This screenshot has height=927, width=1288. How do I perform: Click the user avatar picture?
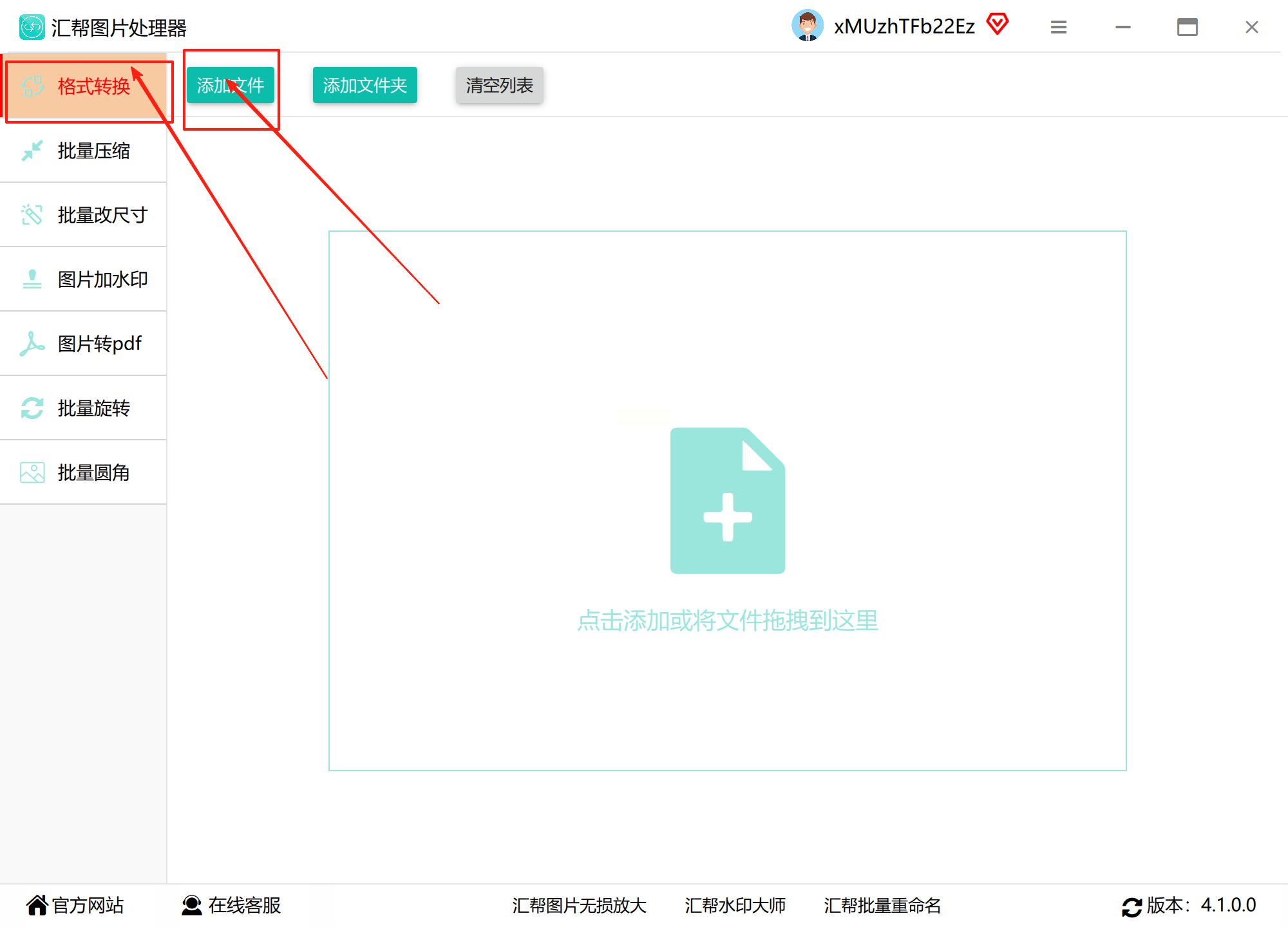807,26
